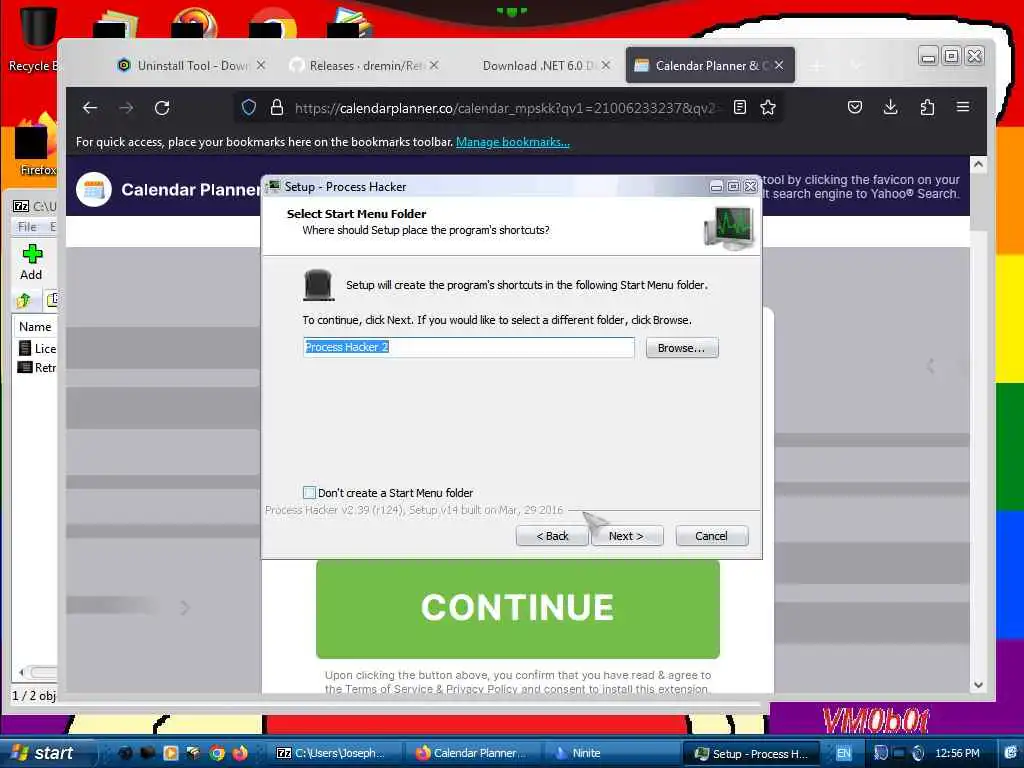Open the Firefox extensions menu
The height and width of the screenshot is (768, 1024).
tap(927, 107)
